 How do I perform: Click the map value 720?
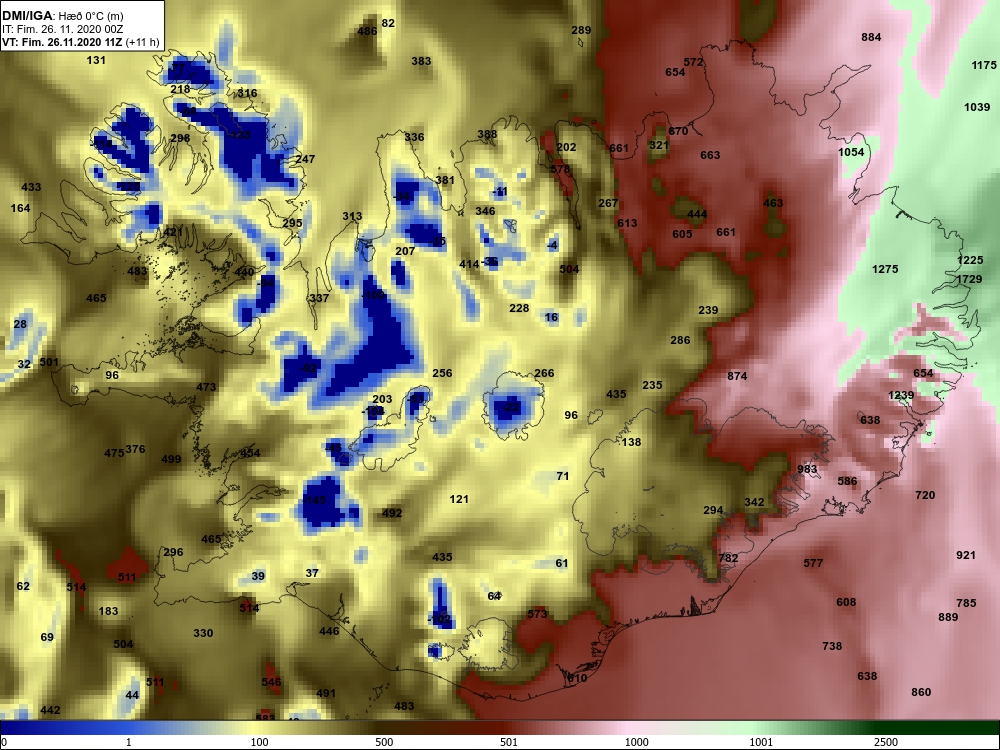click(925, 495)
